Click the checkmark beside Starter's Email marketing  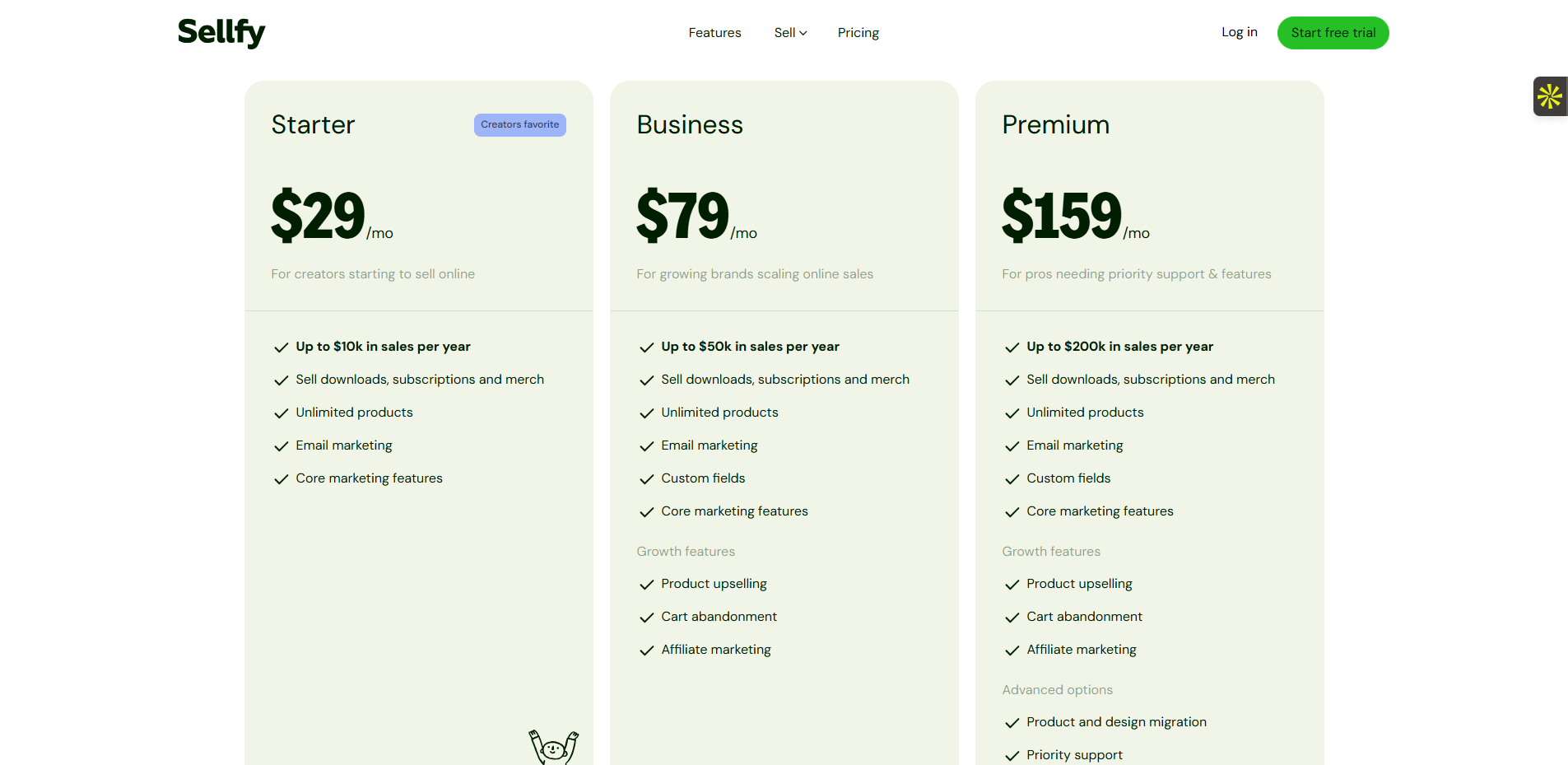[281, 446]
